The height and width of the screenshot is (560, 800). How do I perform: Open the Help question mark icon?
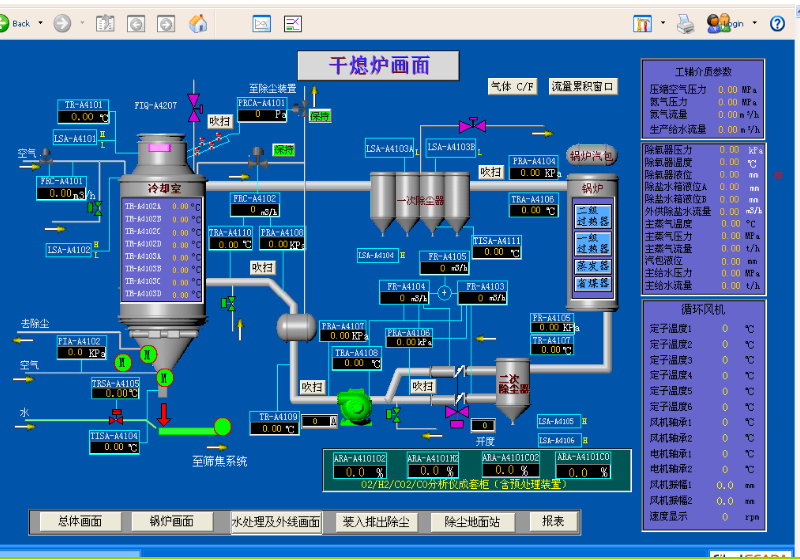click(x=777, y=23)
